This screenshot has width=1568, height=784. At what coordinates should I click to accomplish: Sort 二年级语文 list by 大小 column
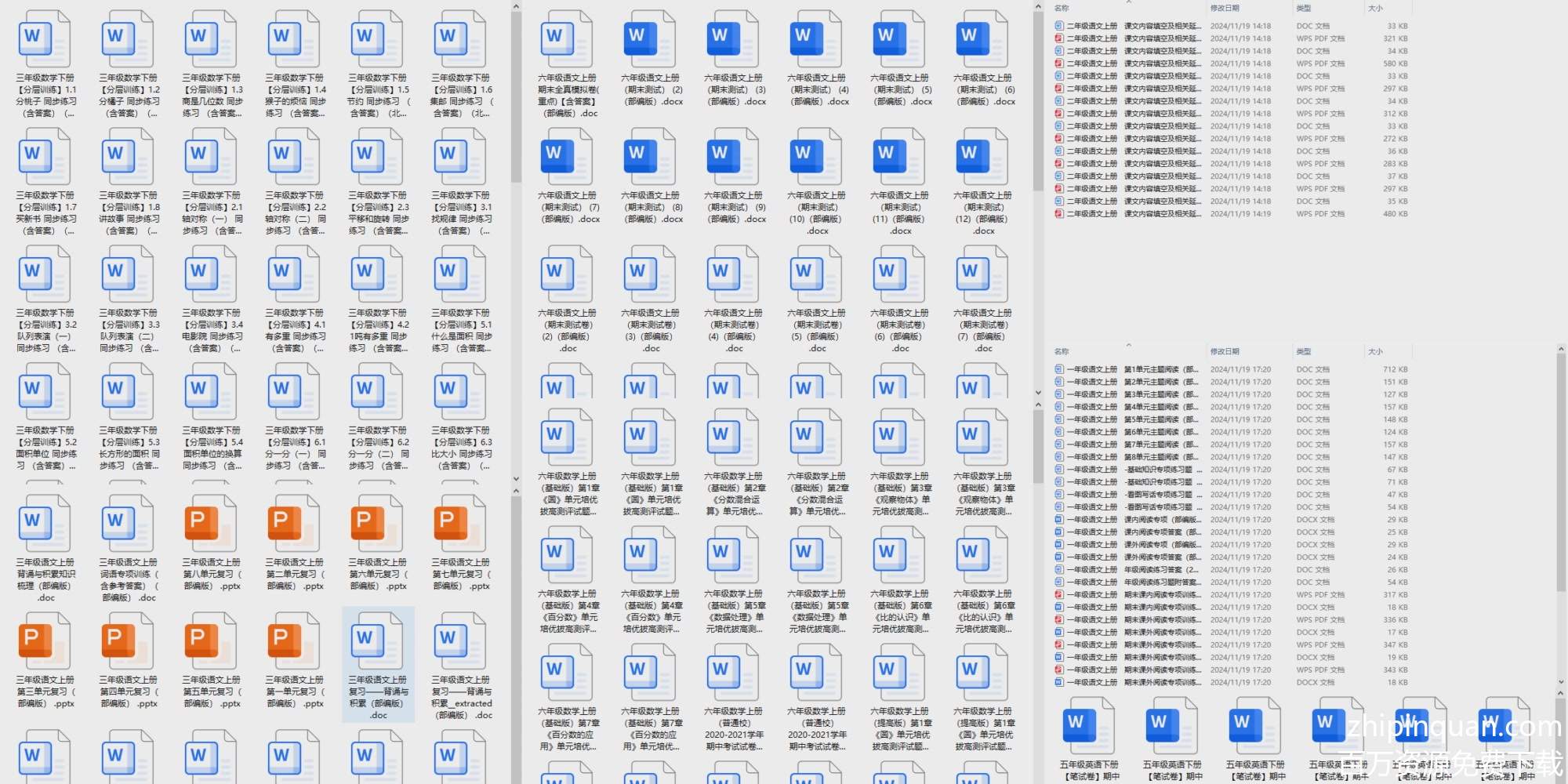click(1375, 9)
